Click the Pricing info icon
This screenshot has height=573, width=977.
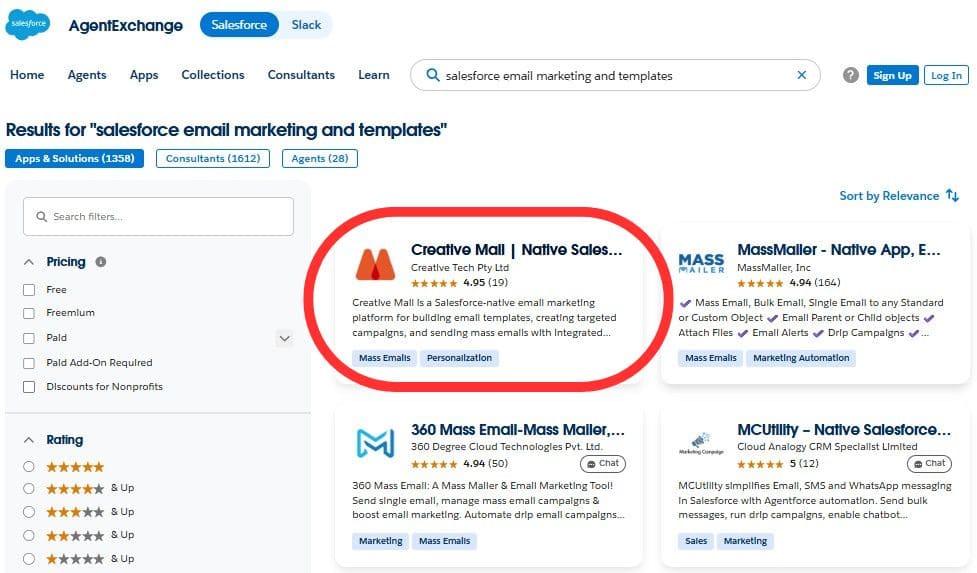[100, 262]
